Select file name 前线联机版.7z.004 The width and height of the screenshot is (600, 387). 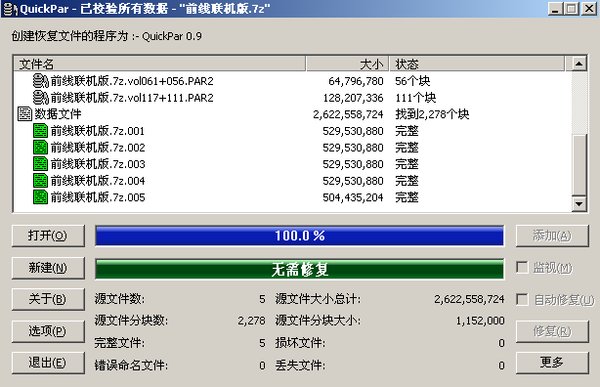click(98, 181)
